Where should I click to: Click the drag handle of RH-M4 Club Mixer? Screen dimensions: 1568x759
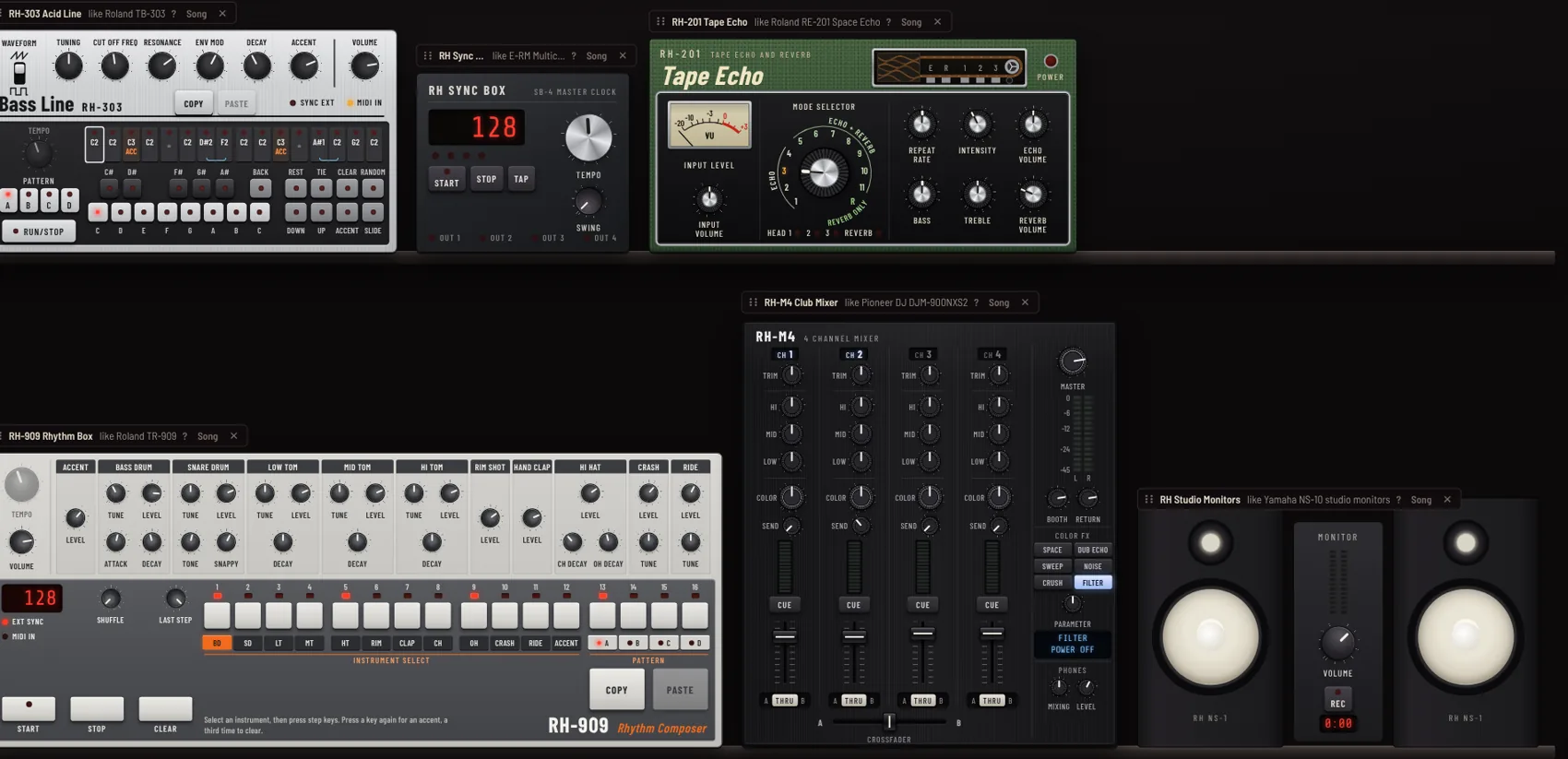click(x=753, y=302)
